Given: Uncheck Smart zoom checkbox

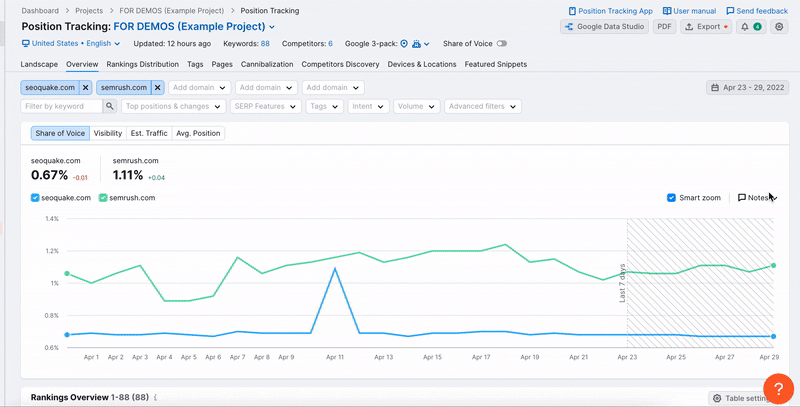Looking at the screenshot, I should click(x=671, y=198).
